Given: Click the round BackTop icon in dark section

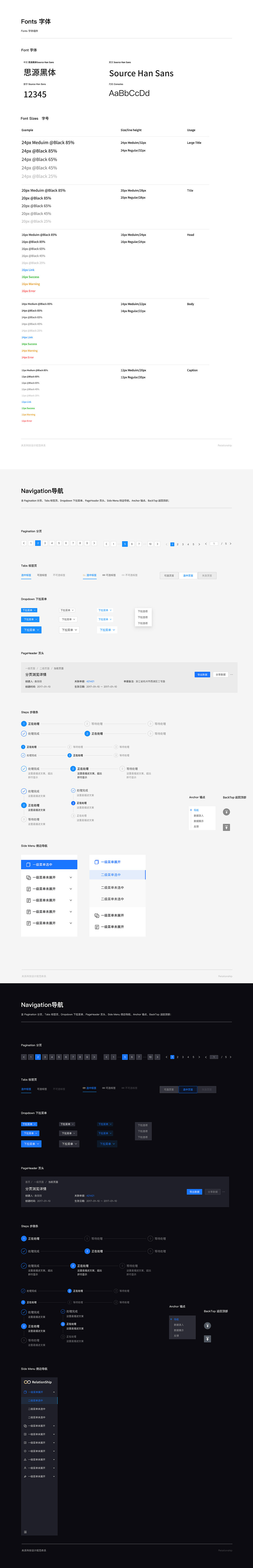Looking at the screenshot, I should (207, 1326).
